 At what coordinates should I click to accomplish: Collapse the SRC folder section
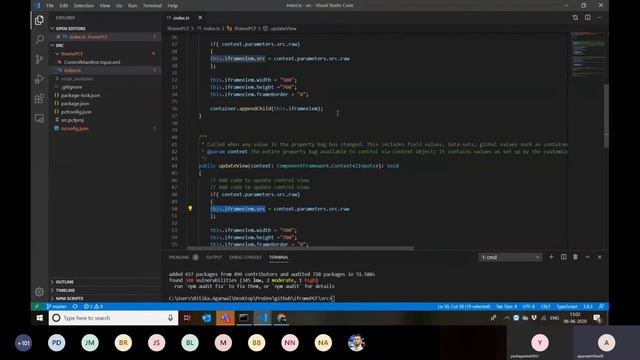60,45
